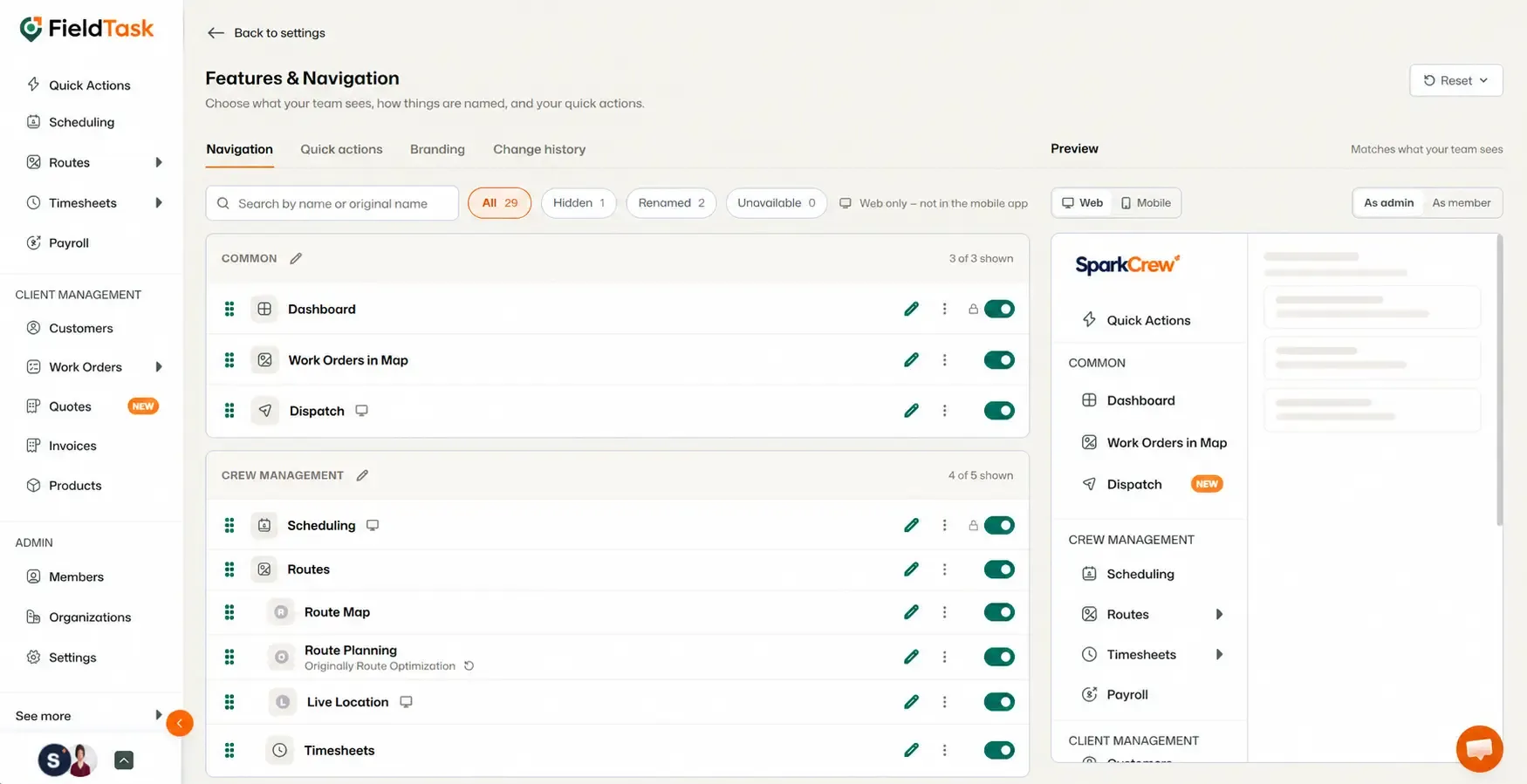Expand Routes in the left sidebar
This screenshot has height=784, width=1527.
159,162
